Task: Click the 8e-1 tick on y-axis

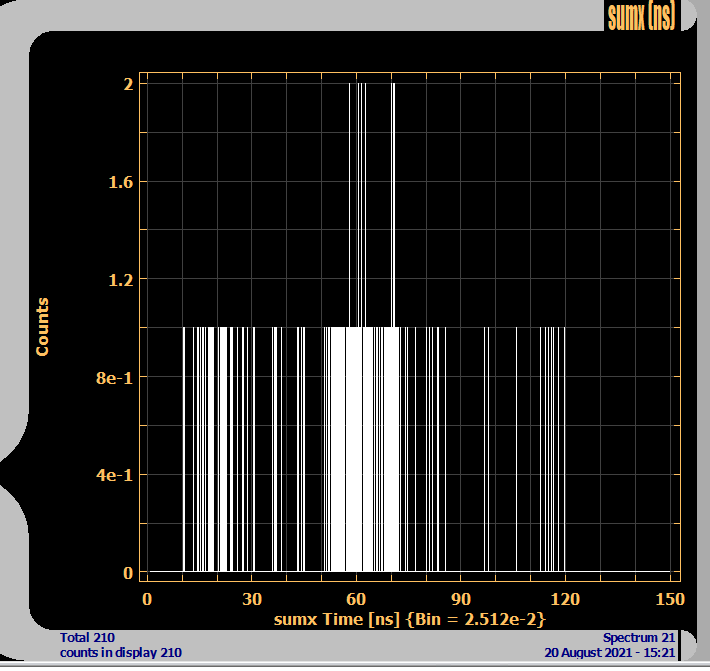Action: coord(115,377)
